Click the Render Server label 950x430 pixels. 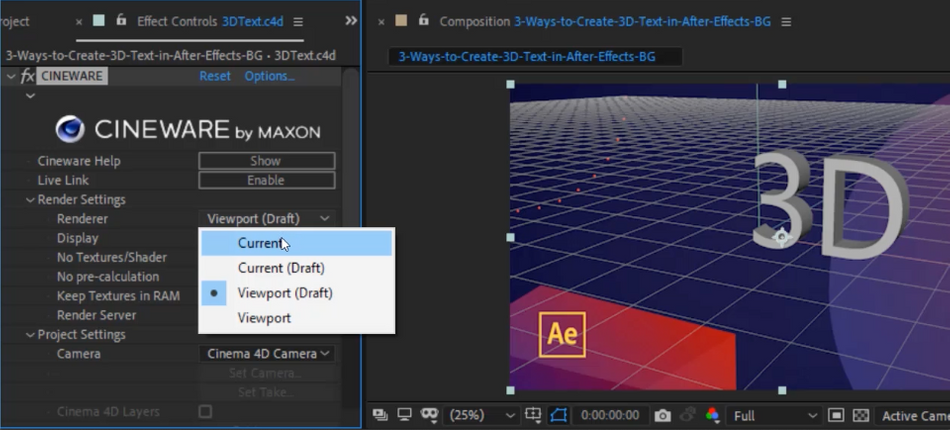(96, 316)
